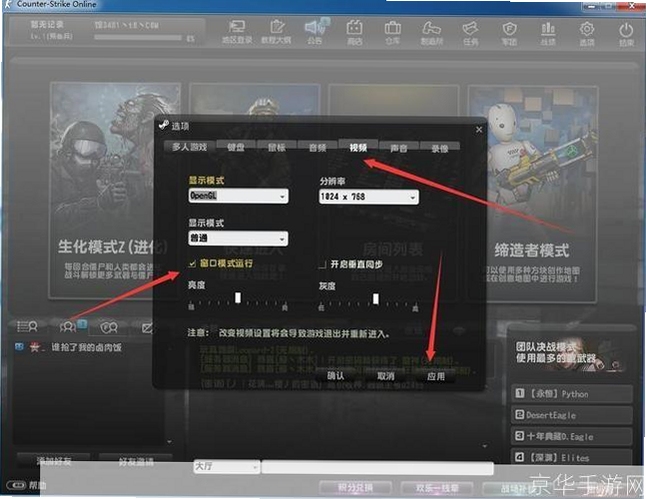Viewport: 646px width, 499px height.
Task: Click the blue badge beside 谁抢了我的卤肉饭
Action: (x=19, y=347)
